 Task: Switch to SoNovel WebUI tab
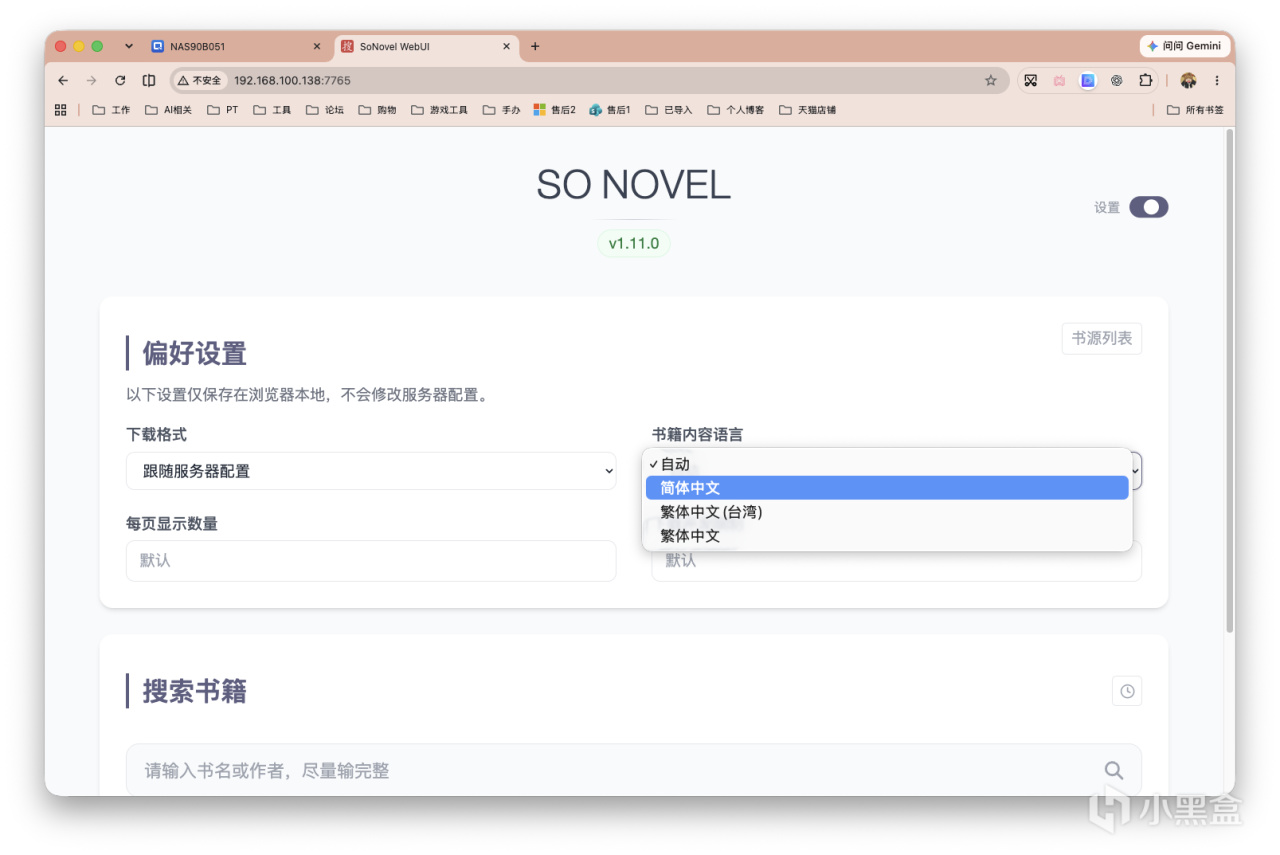[x=426, y=46]
